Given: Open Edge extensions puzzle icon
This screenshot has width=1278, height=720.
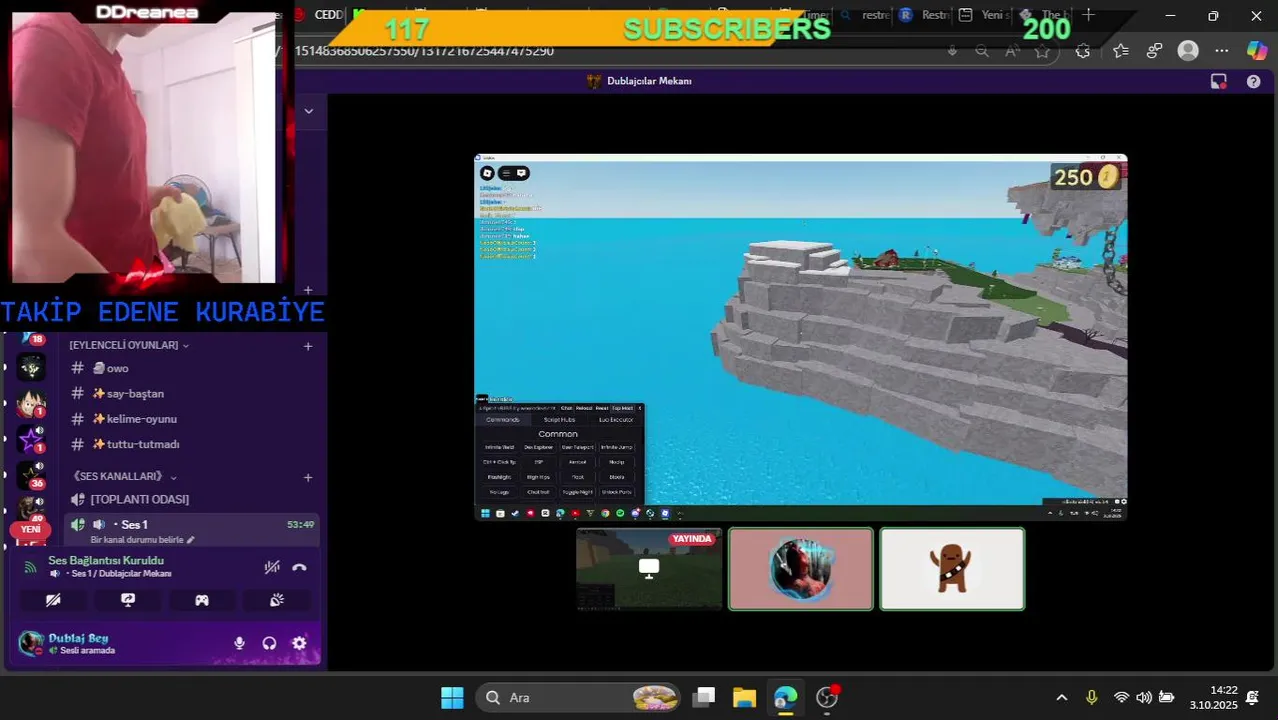Looking at the screenshot, I should (x=1083, y=50).
